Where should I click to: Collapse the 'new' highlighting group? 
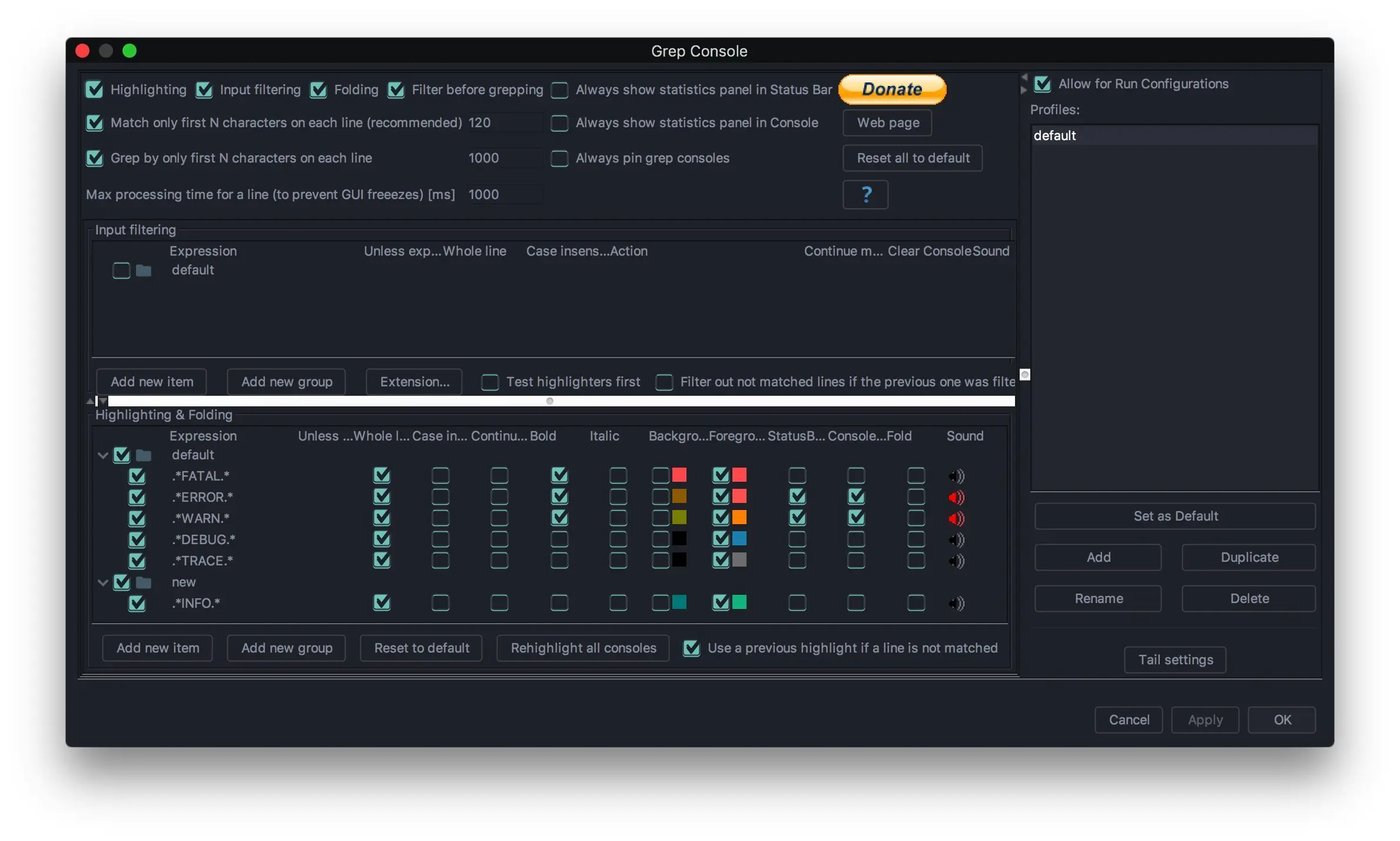click(103, 582)
